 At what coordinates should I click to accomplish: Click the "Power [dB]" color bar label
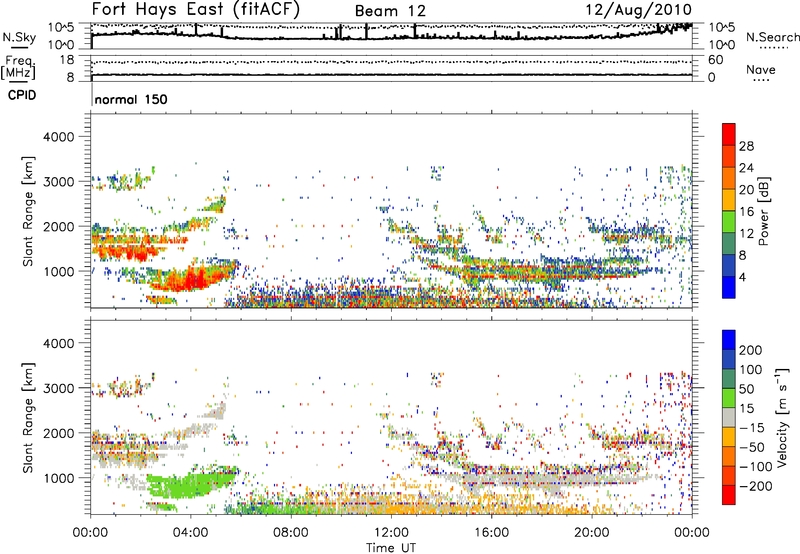click(x=763, y=211)
